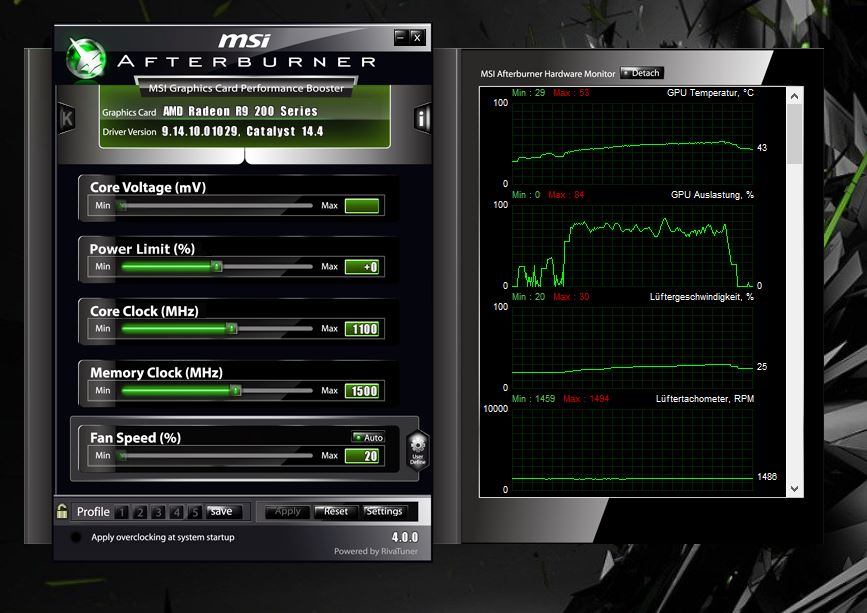Click the Core Voltage Min label
Screen dimensions: 867x613
coord(103,205)
